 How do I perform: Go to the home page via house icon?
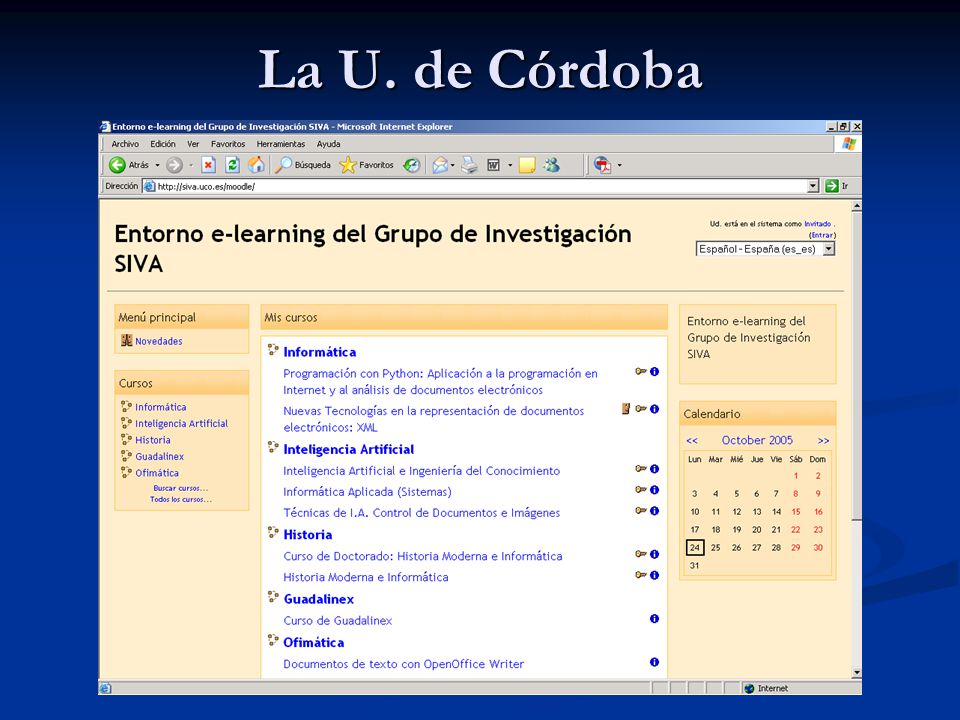257,164
